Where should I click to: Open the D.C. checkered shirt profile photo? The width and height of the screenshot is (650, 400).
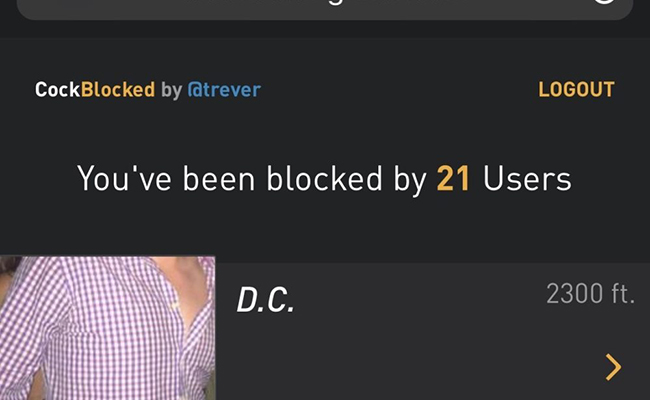coord(107,328)
